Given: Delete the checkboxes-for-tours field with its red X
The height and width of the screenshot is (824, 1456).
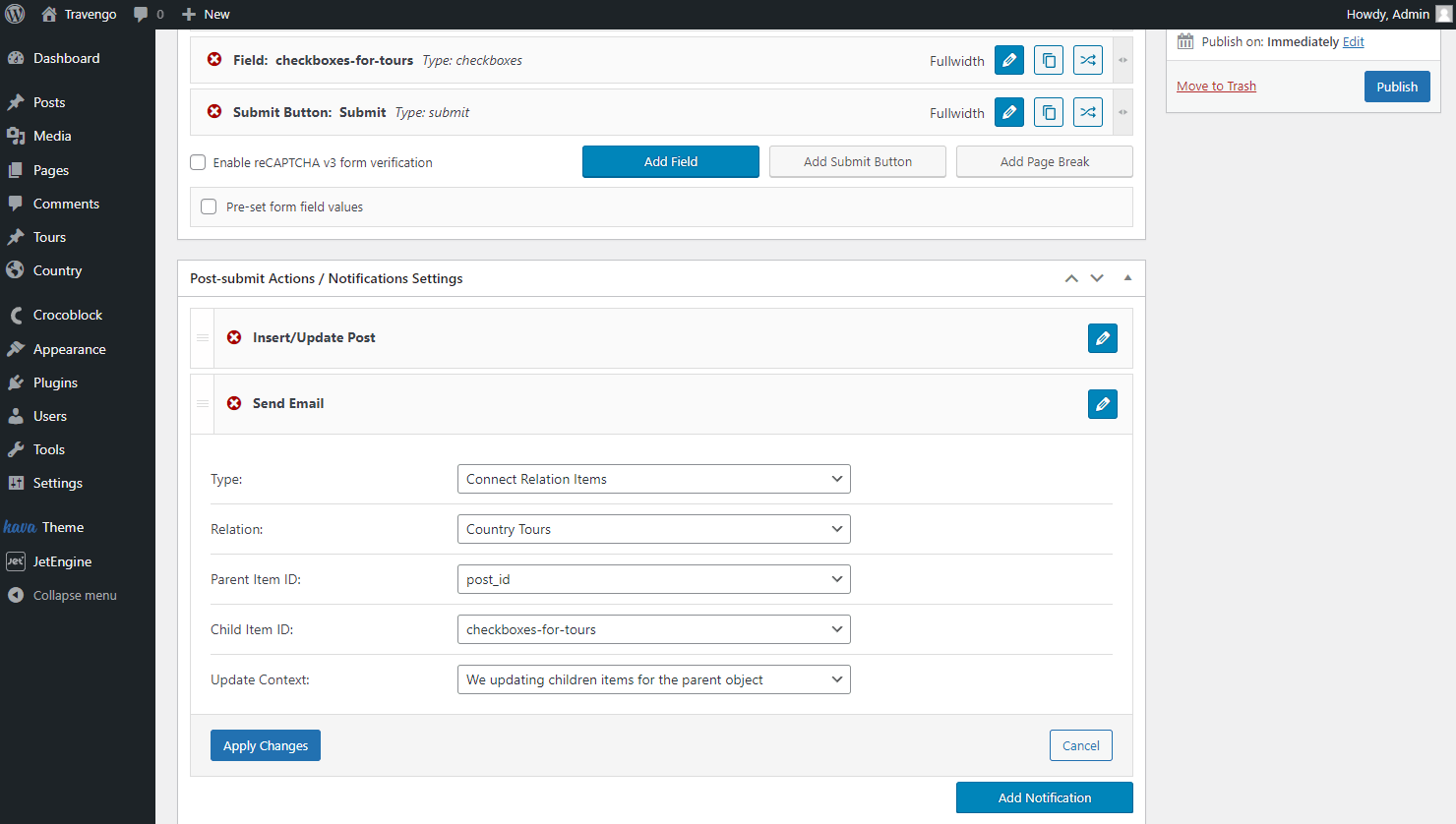Looking at the screenshot, I should pos(214,60).
